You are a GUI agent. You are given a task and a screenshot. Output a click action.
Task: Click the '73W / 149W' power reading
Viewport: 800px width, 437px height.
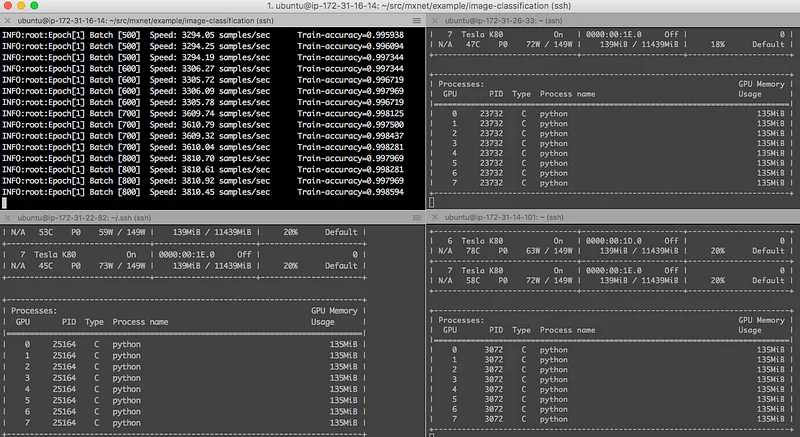(x=122, y=266)
